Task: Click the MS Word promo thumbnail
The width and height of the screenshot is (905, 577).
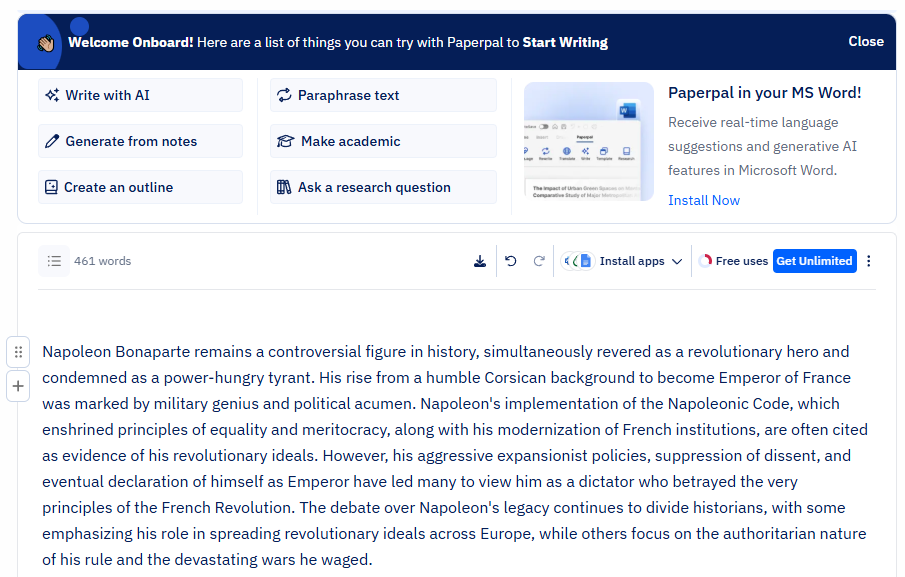Action: (589, 142)
